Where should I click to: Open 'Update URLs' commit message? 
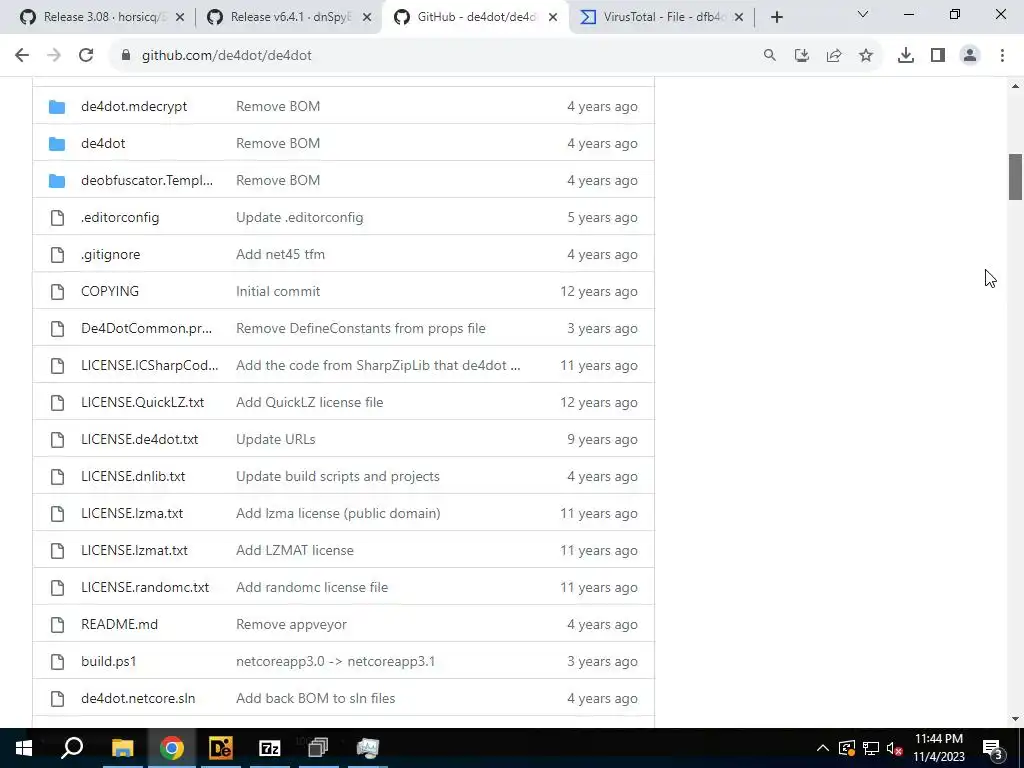[276, 440]
